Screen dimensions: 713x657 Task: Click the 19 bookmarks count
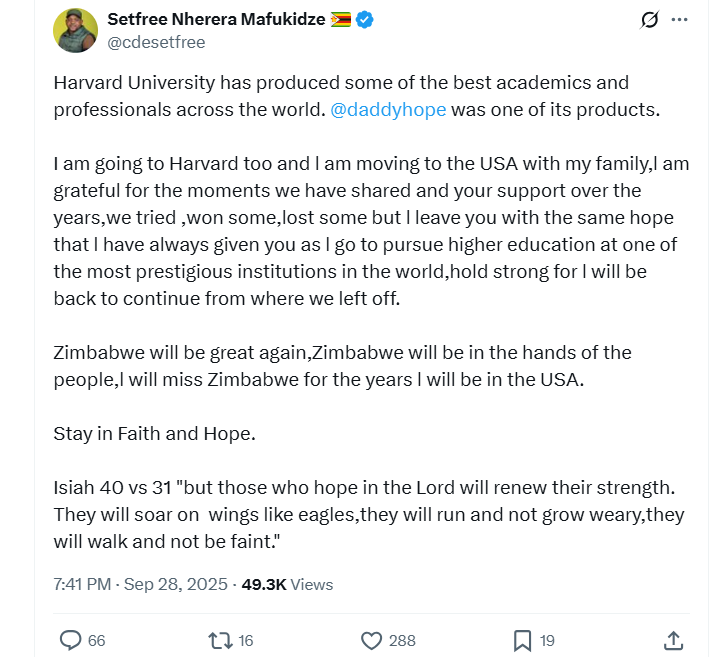[546, 640]
